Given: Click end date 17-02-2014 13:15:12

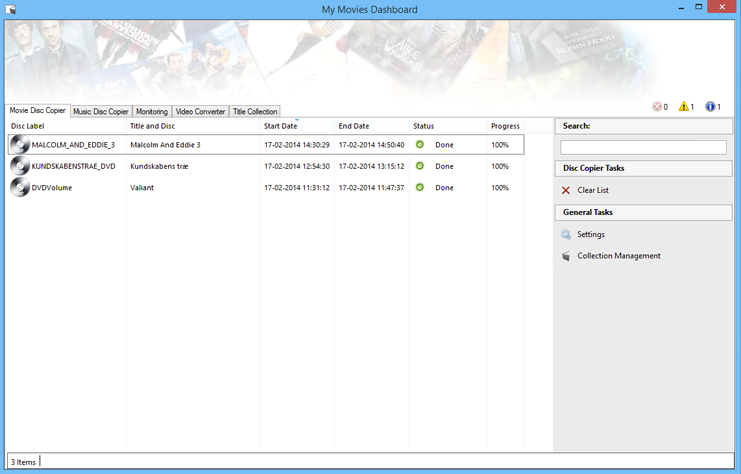Looking at the screenshot, I should [371, 166].
